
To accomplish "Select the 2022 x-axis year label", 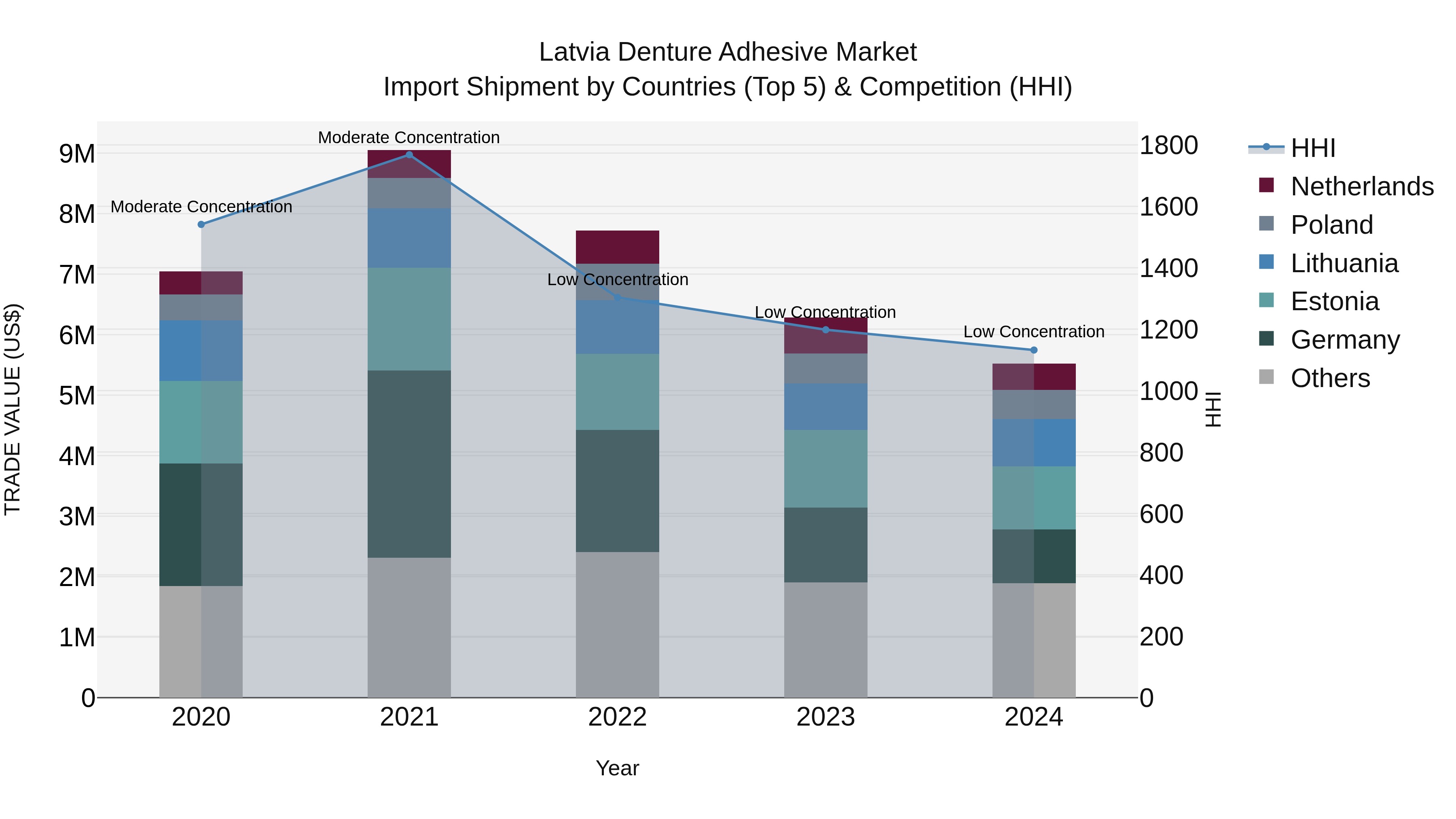I will coord(618,717).
